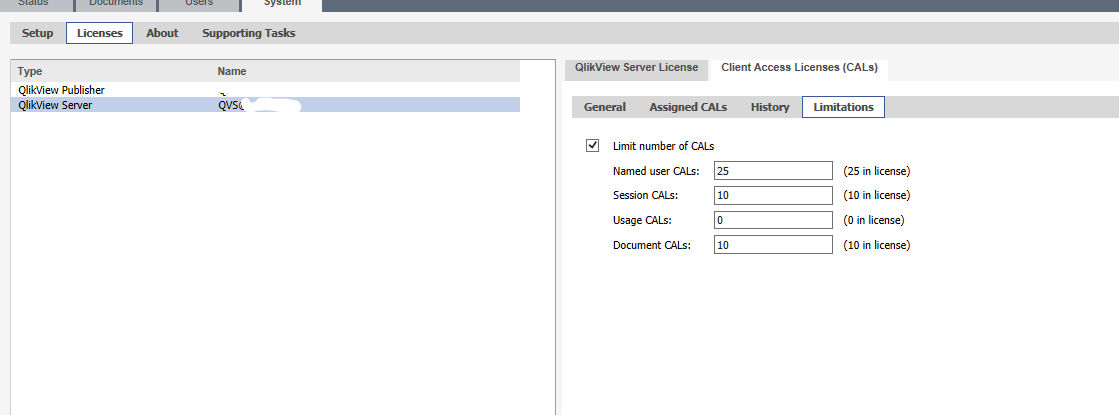
Task: Switch to the Users top tab
Action: click(198, 4)
